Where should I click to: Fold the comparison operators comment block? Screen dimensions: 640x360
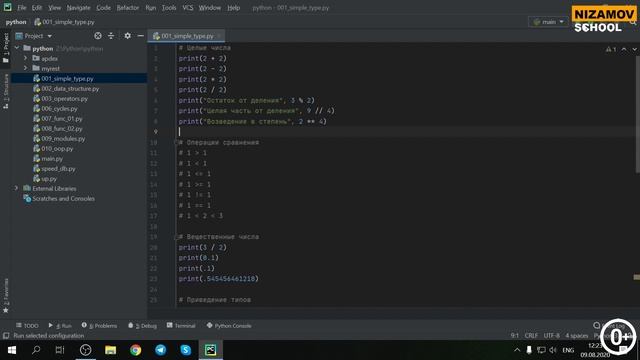pos(177,142)
